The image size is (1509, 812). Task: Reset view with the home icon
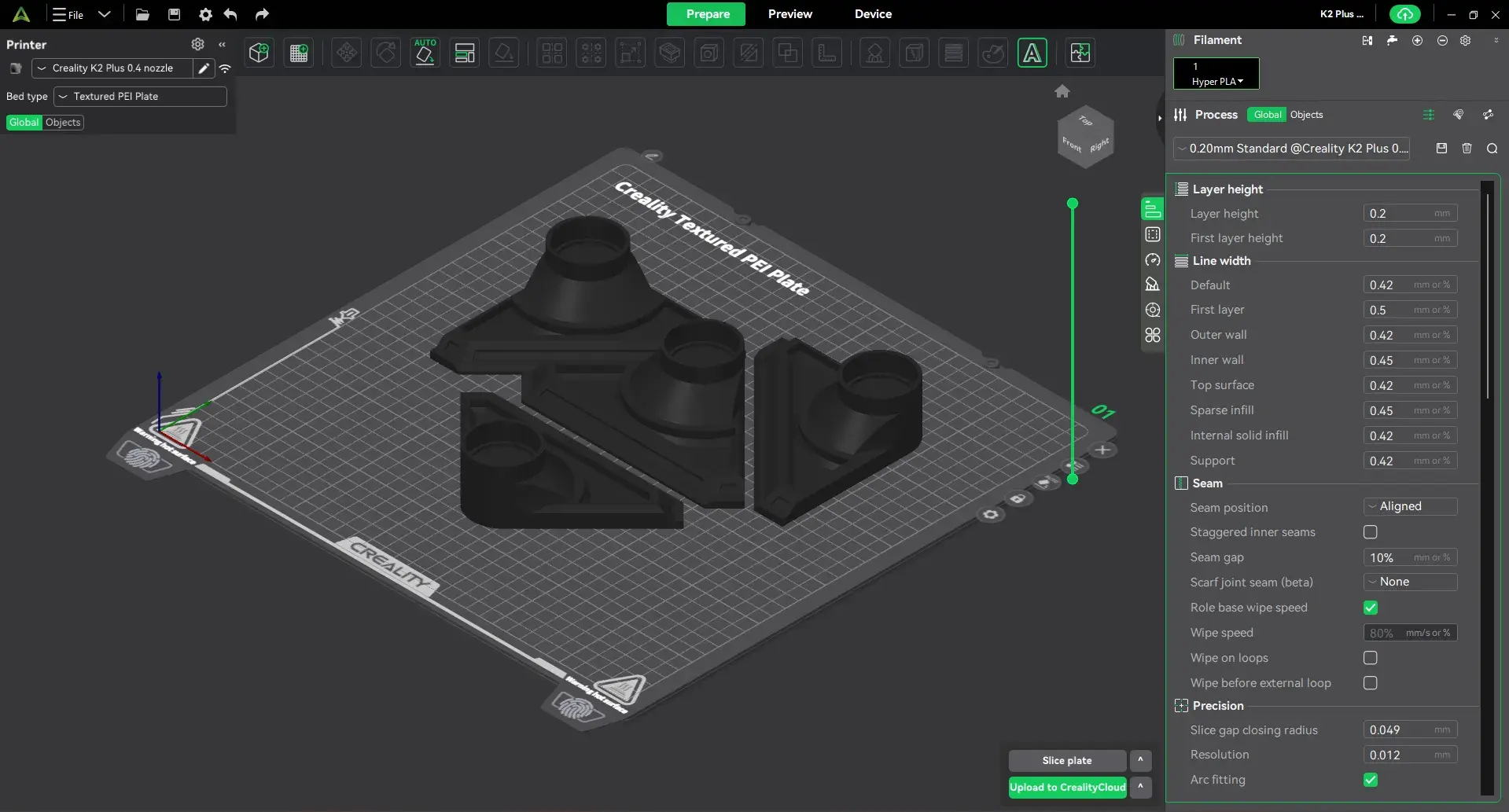pos(1062,91)
